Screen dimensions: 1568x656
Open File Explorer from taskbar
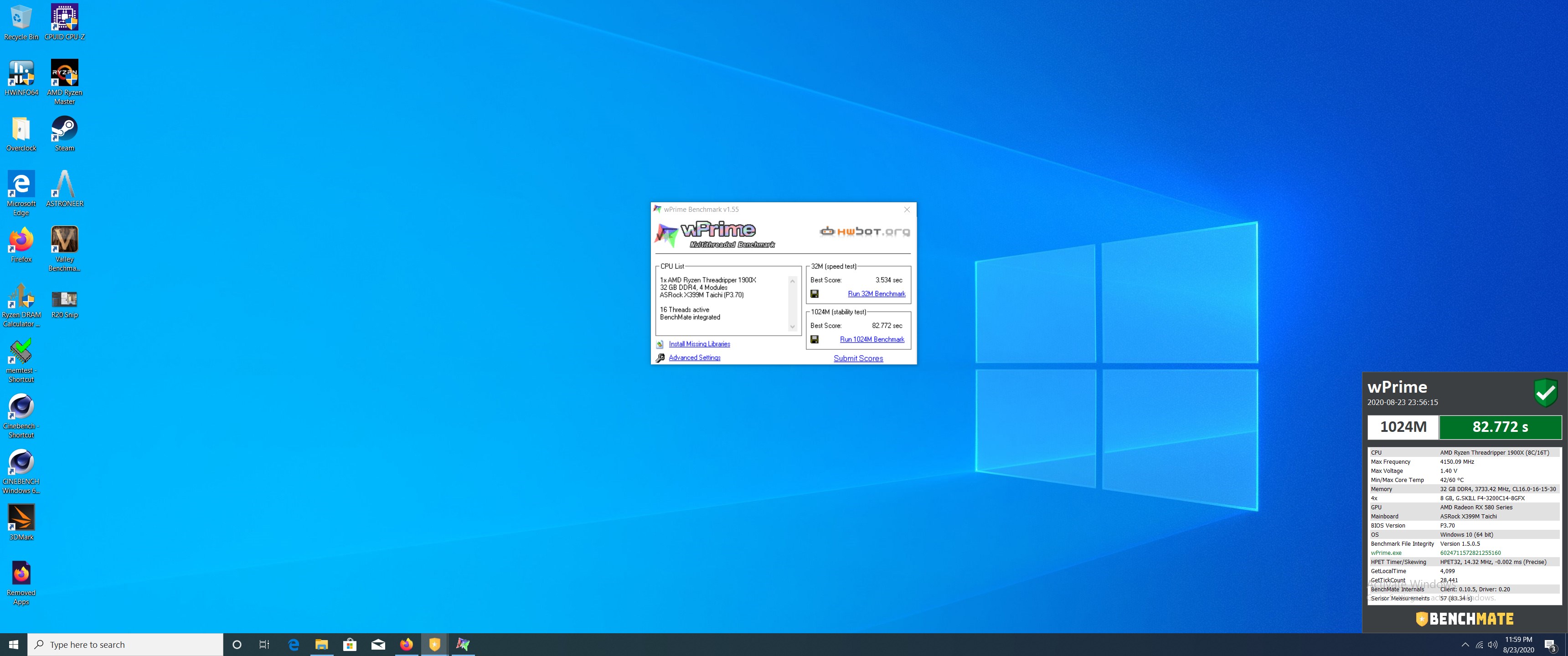pyautogui.click(x=321, y=645)
